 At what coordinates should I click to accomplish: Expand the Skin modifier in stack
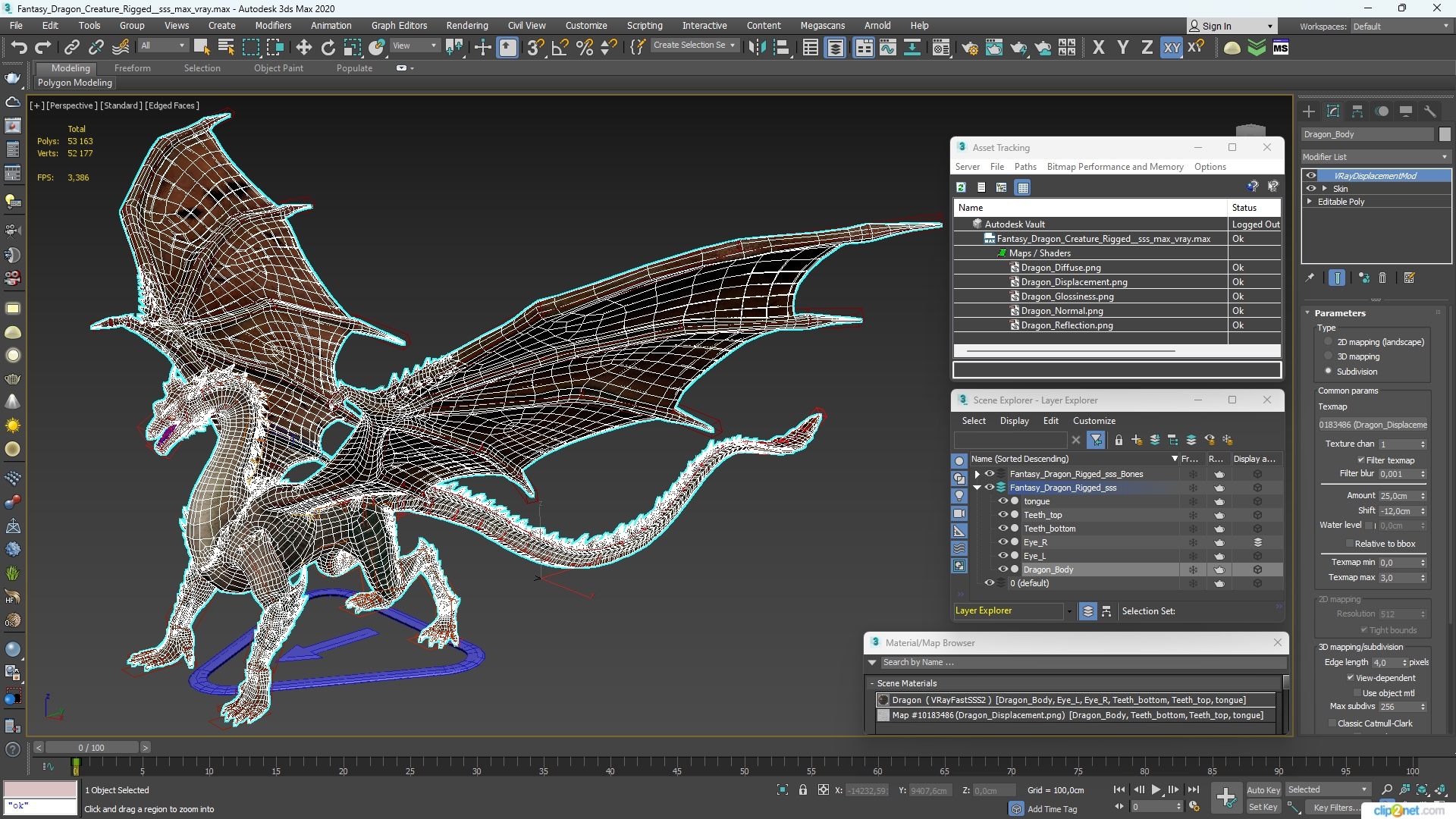pyautogui.click(x=1325, y=189)
